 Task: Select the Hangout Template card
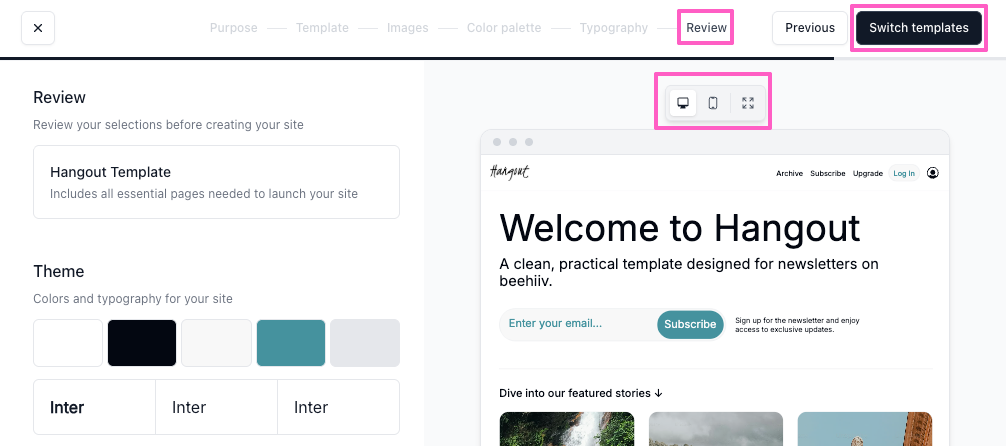(x=216, y=182)
